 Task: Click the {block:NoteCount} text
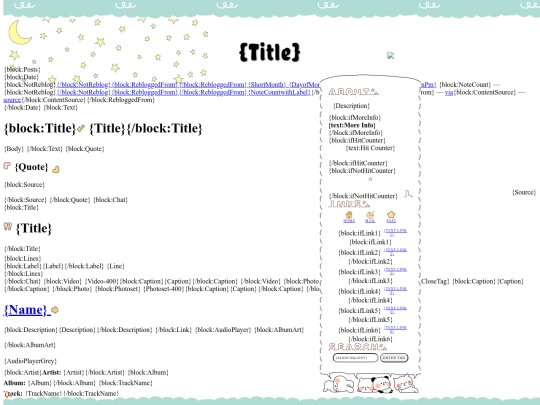point(465,85)
